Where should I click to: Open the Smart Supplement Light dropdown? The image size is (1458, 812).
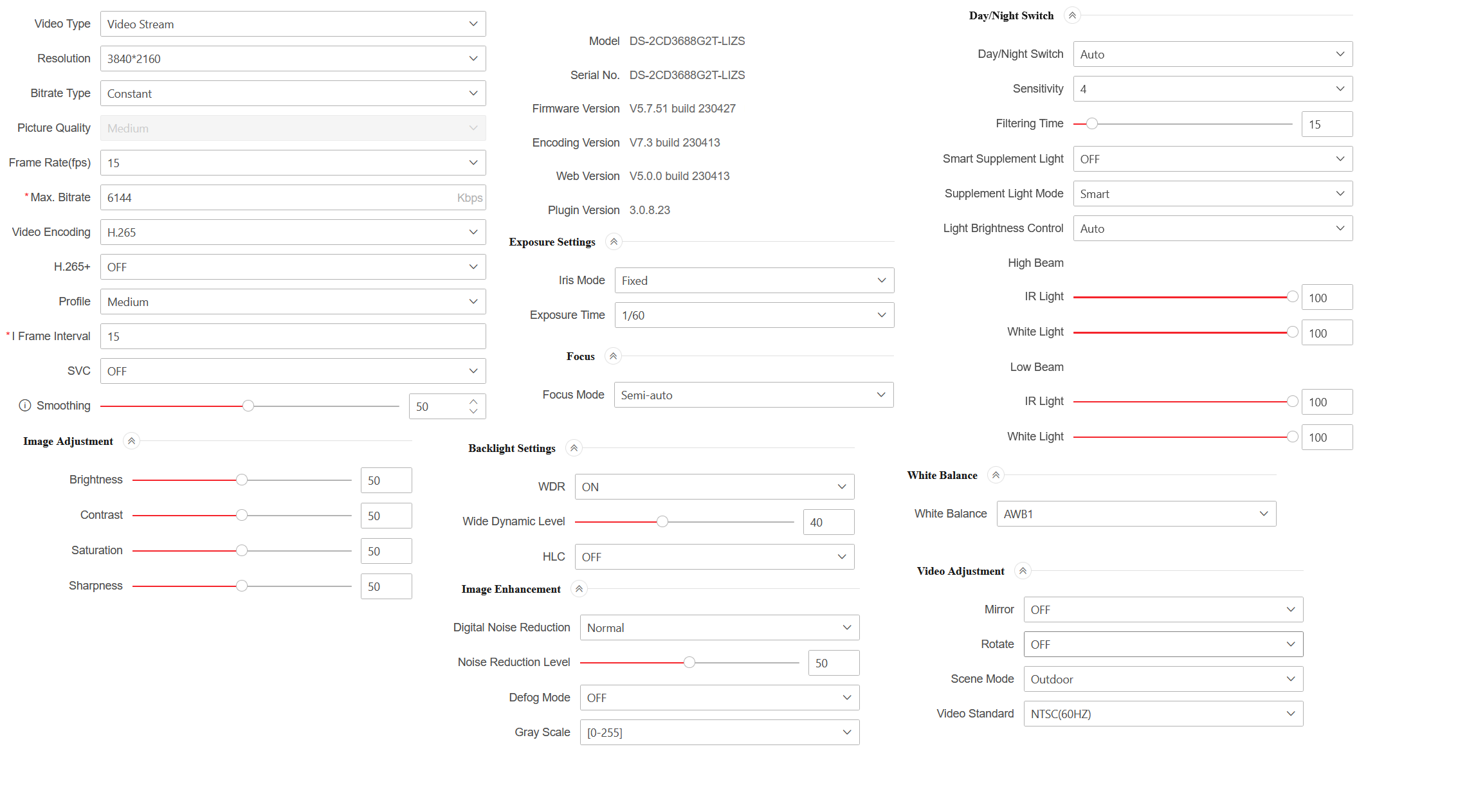click(x=1212, y=159)
